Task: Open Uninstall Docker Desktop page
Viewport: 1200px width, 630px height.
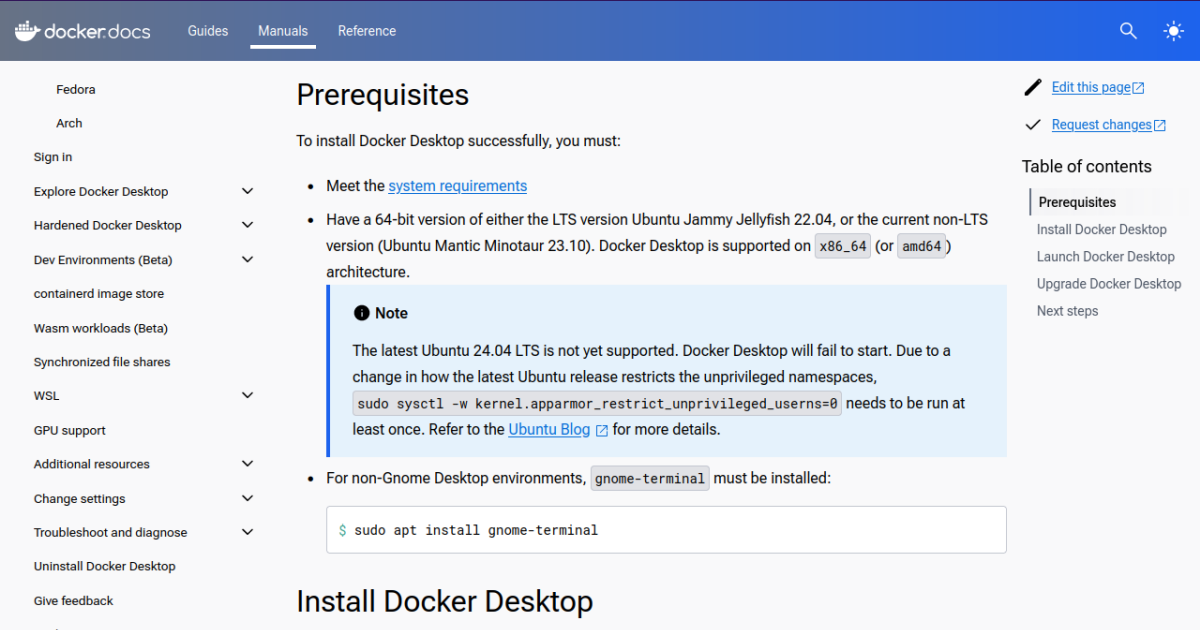Action: (x=105, y=566)
